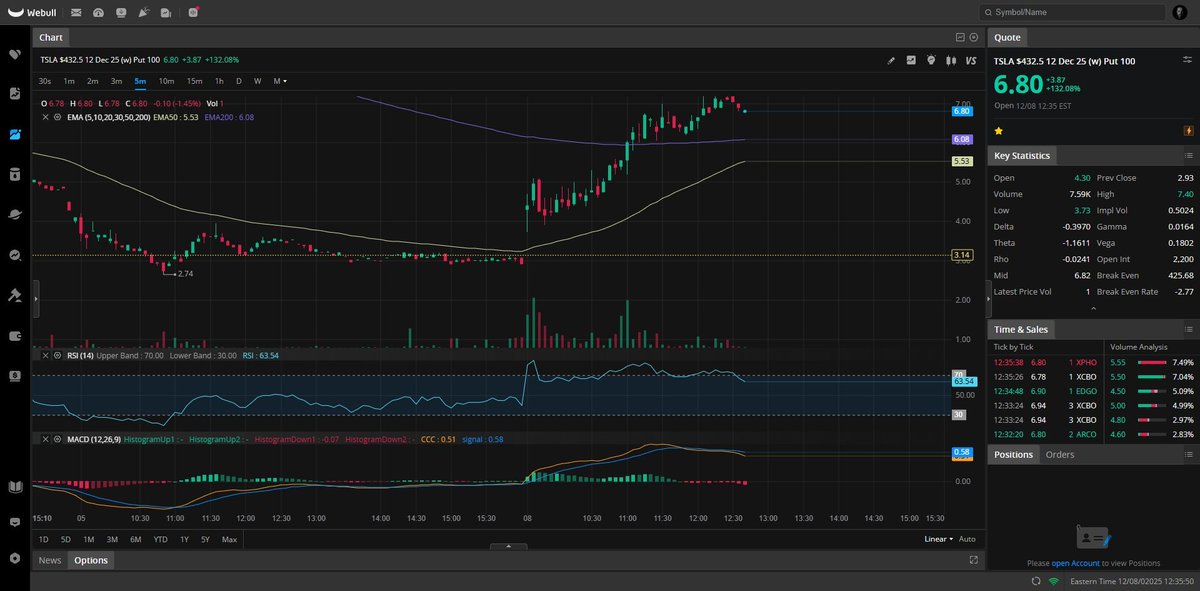Viewport: 1200px width, 591px height.
Task: Open the chart document icon in left sidebar
Action: 14,94
